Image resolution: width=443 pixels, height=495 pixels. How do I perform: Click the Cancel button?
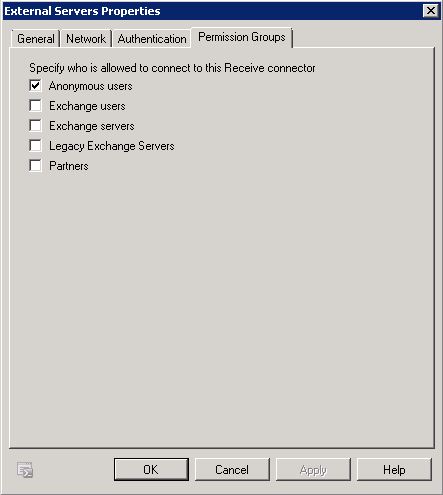pyautogui.click(x=232, y=469)
